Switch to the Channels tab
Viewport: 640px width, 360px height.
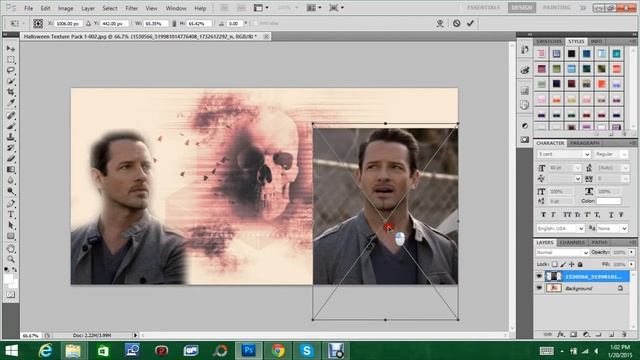click(x=572, y=242)
